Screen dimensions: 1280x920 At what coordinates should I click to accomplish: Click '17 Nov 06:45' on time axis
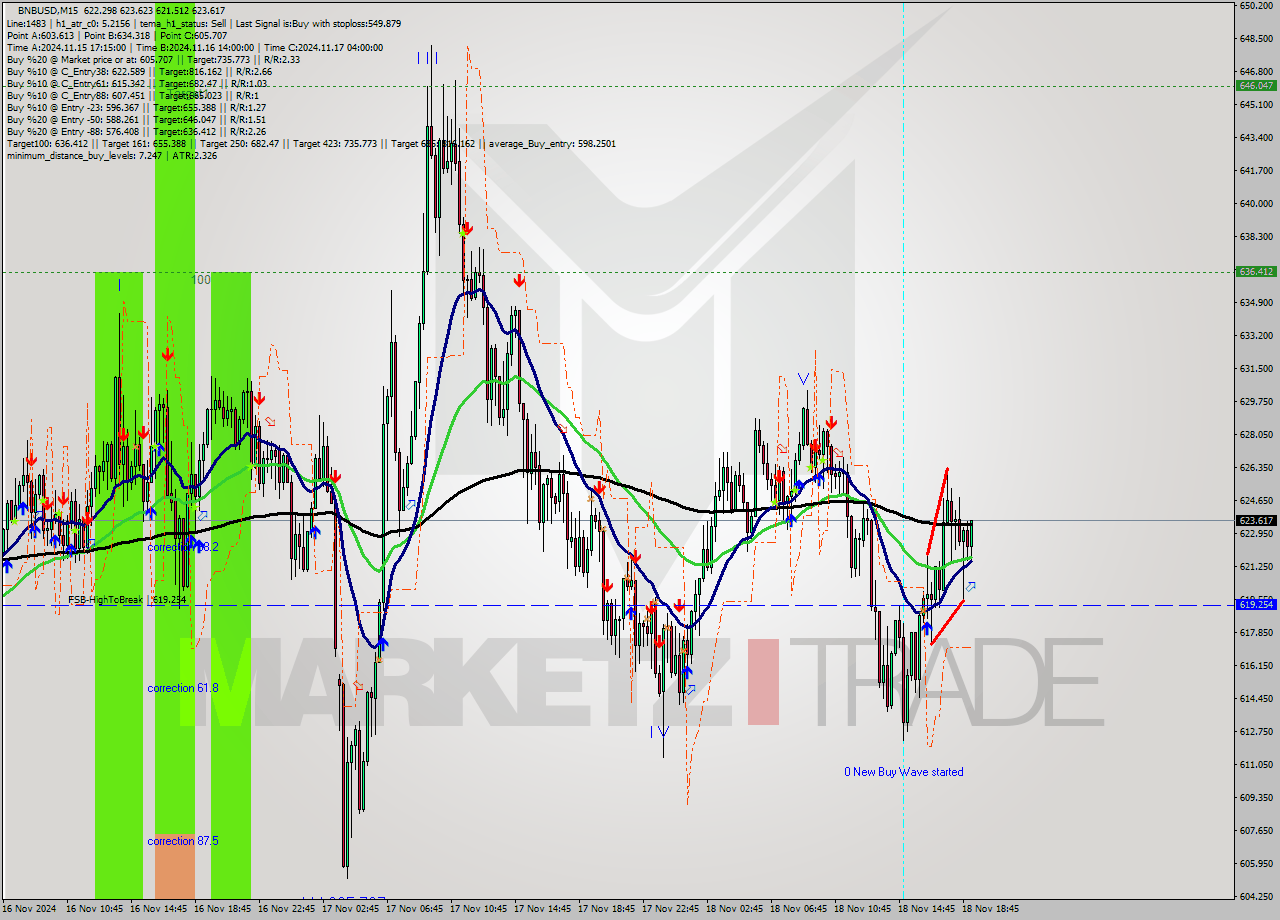(414, 909)
